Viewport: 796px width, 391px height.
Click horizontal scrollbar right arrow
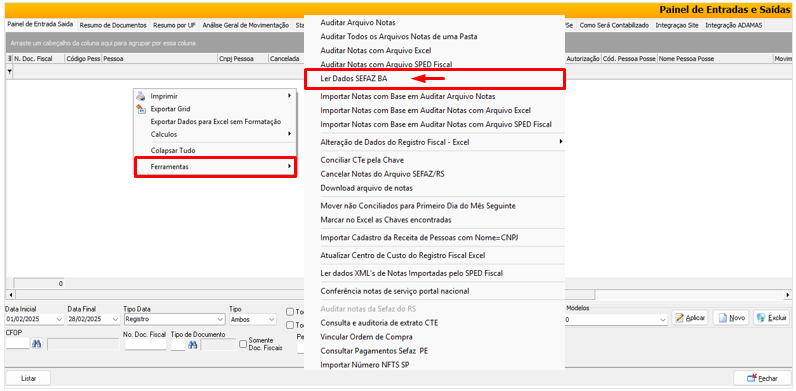pos(787,295)
